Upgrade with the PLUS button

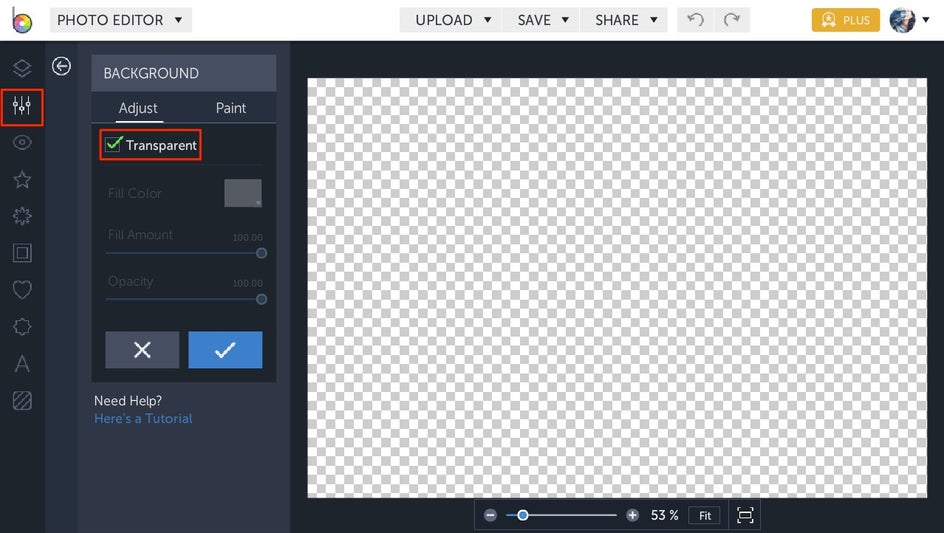click(x=845, y=20)
